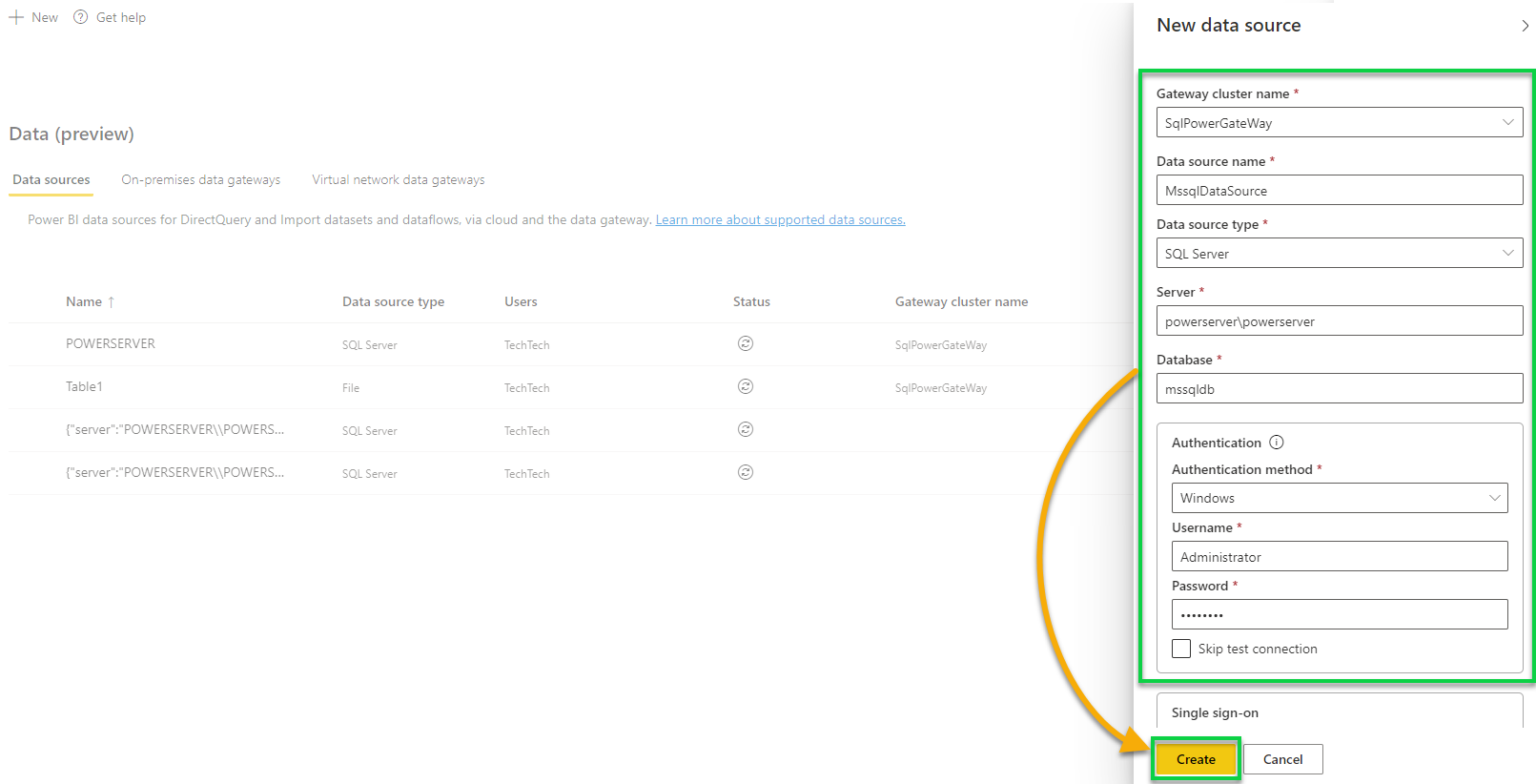Collapse the New data source panel chevron
Image resolution: width=1536 pixels, height=784 pixels.
tap(1524, 27)
